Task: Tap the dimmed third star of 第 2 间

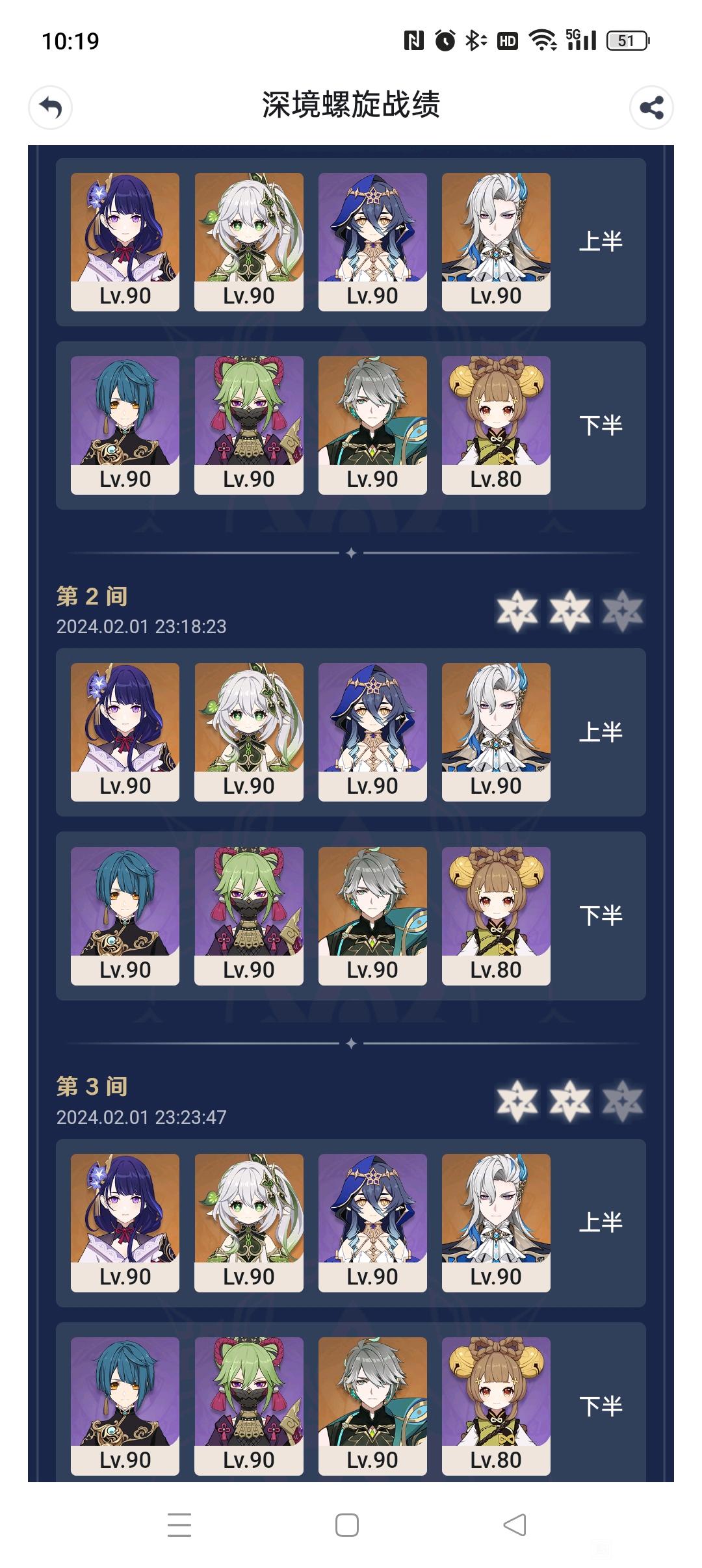Action: 623,611
